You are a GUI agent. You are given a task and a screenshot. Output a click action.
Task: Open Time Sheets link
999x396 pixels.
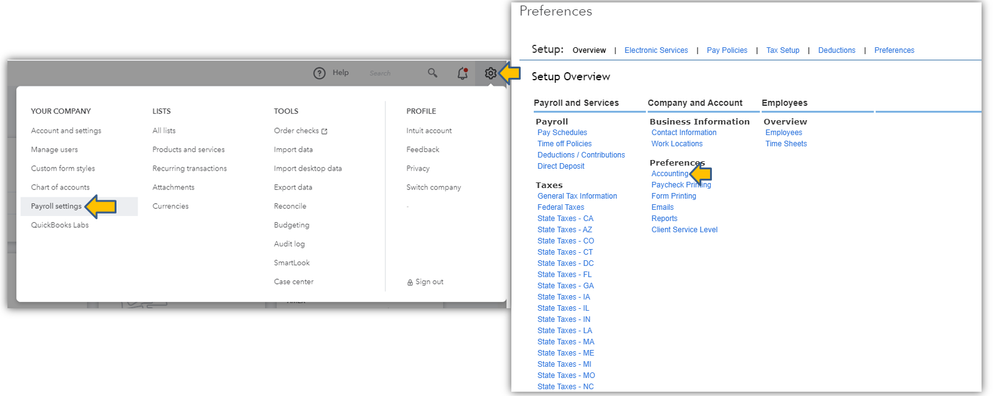[786, 144]
